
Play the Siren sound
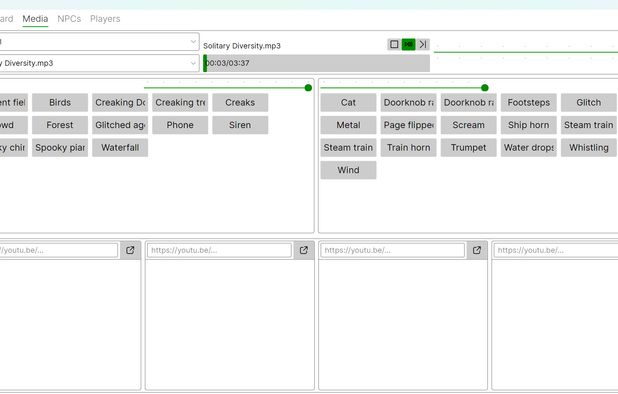[x=240, y=125]
